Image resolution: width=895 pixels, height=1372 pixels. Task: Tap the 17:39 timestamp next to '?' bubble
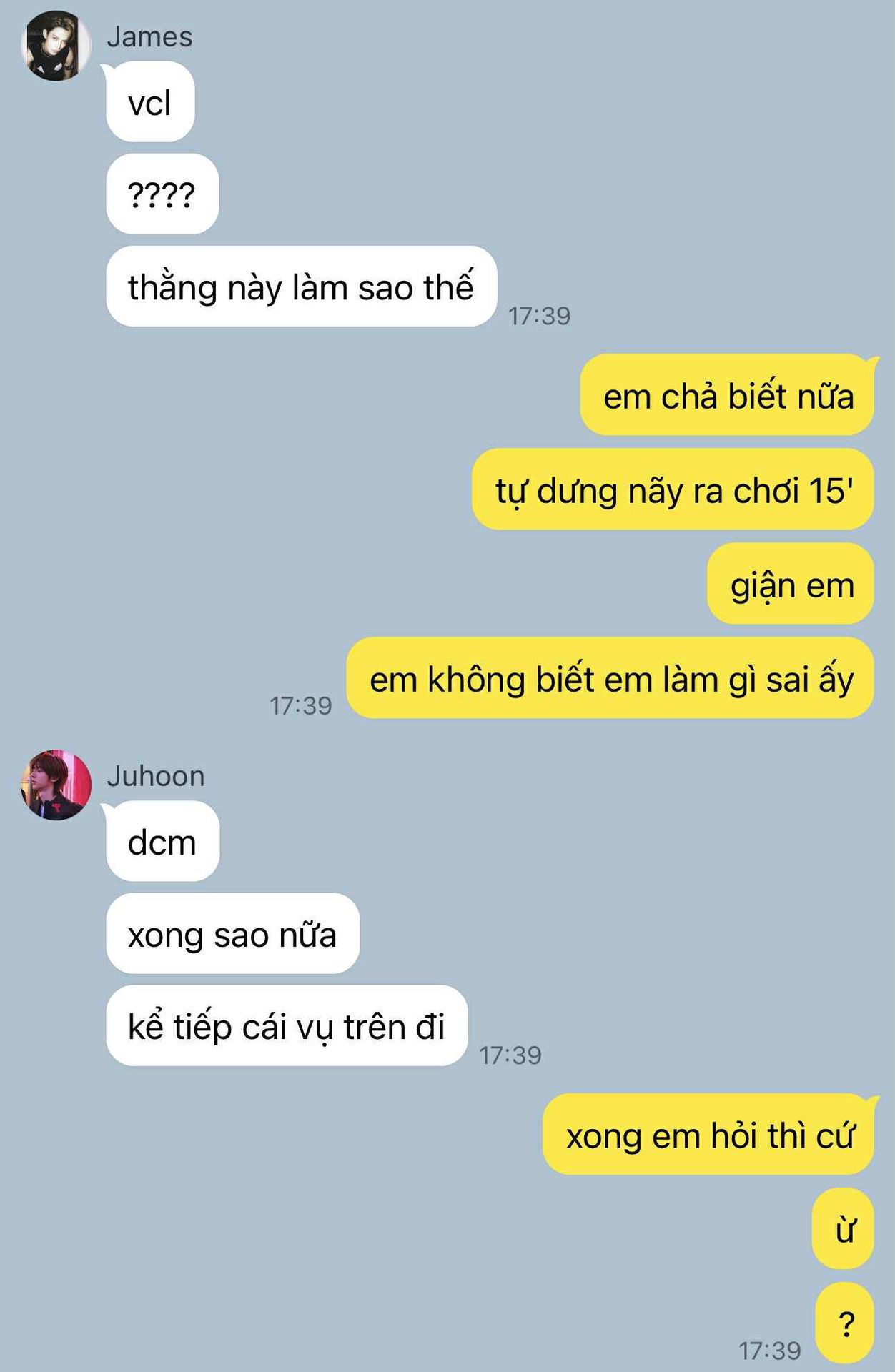coord(770,1351)
